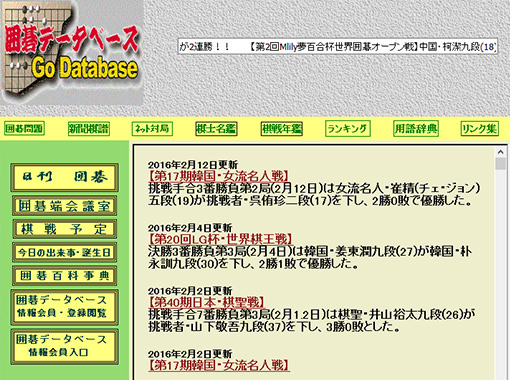
Task: Click the news frame scrollbar thumb
Action: (x=500, y=164)
